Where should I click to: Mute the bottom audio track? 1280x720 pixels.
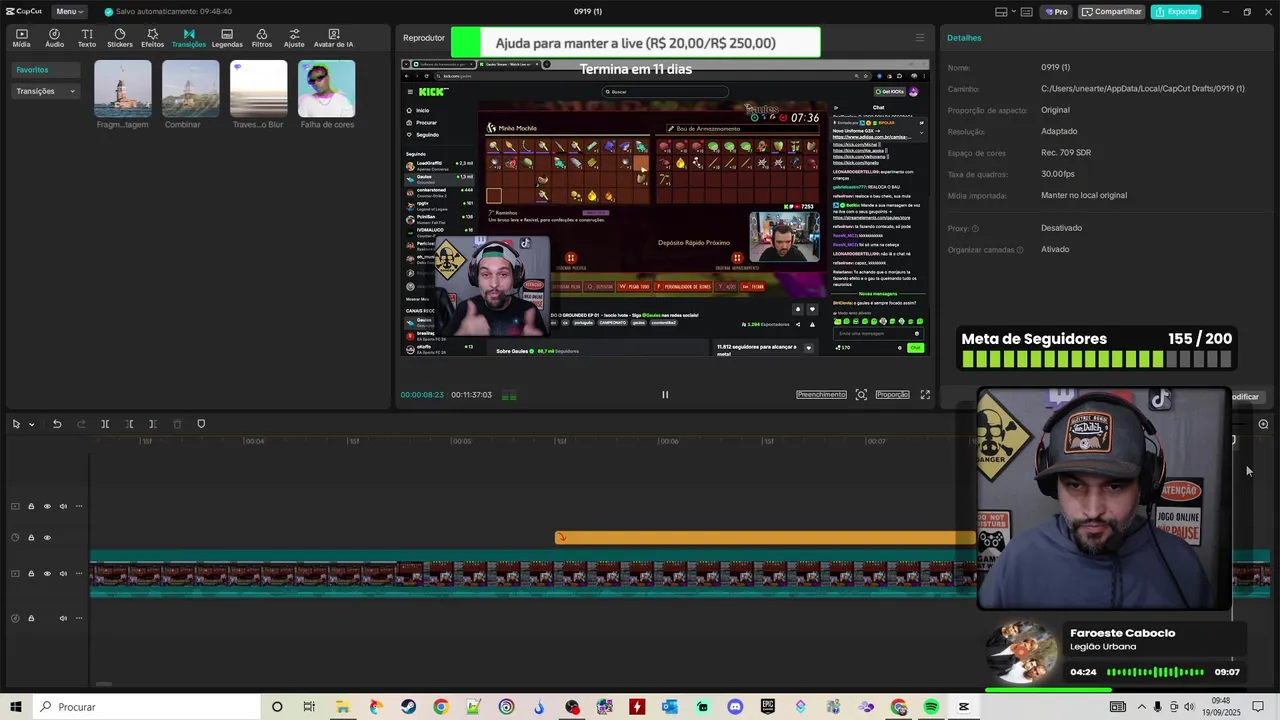[63, 618]
